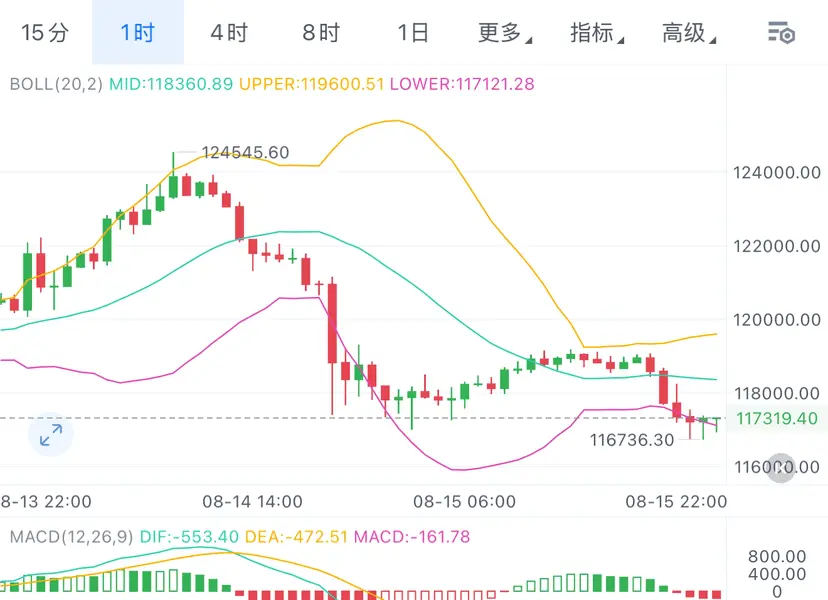
Task: Tap the MACD(12,26,9) indicator label
Action: (72, 537)
